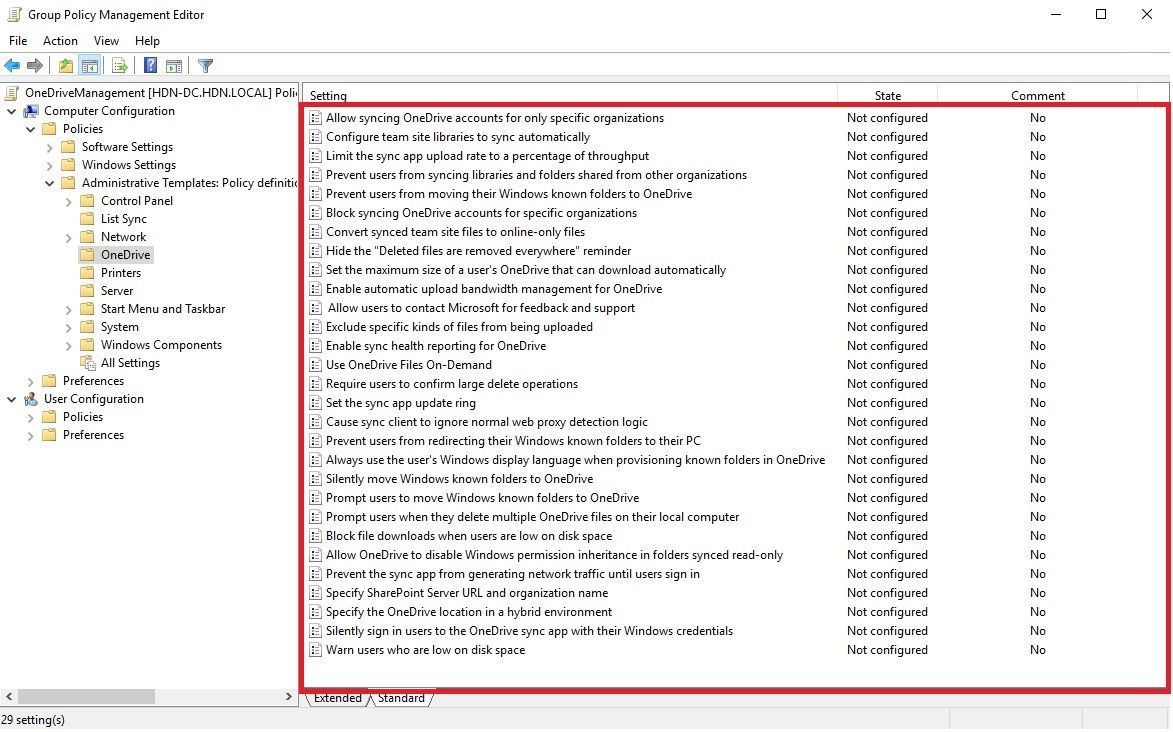Expand the Control Panel node

pyautogui.click(x=69, y=201)
